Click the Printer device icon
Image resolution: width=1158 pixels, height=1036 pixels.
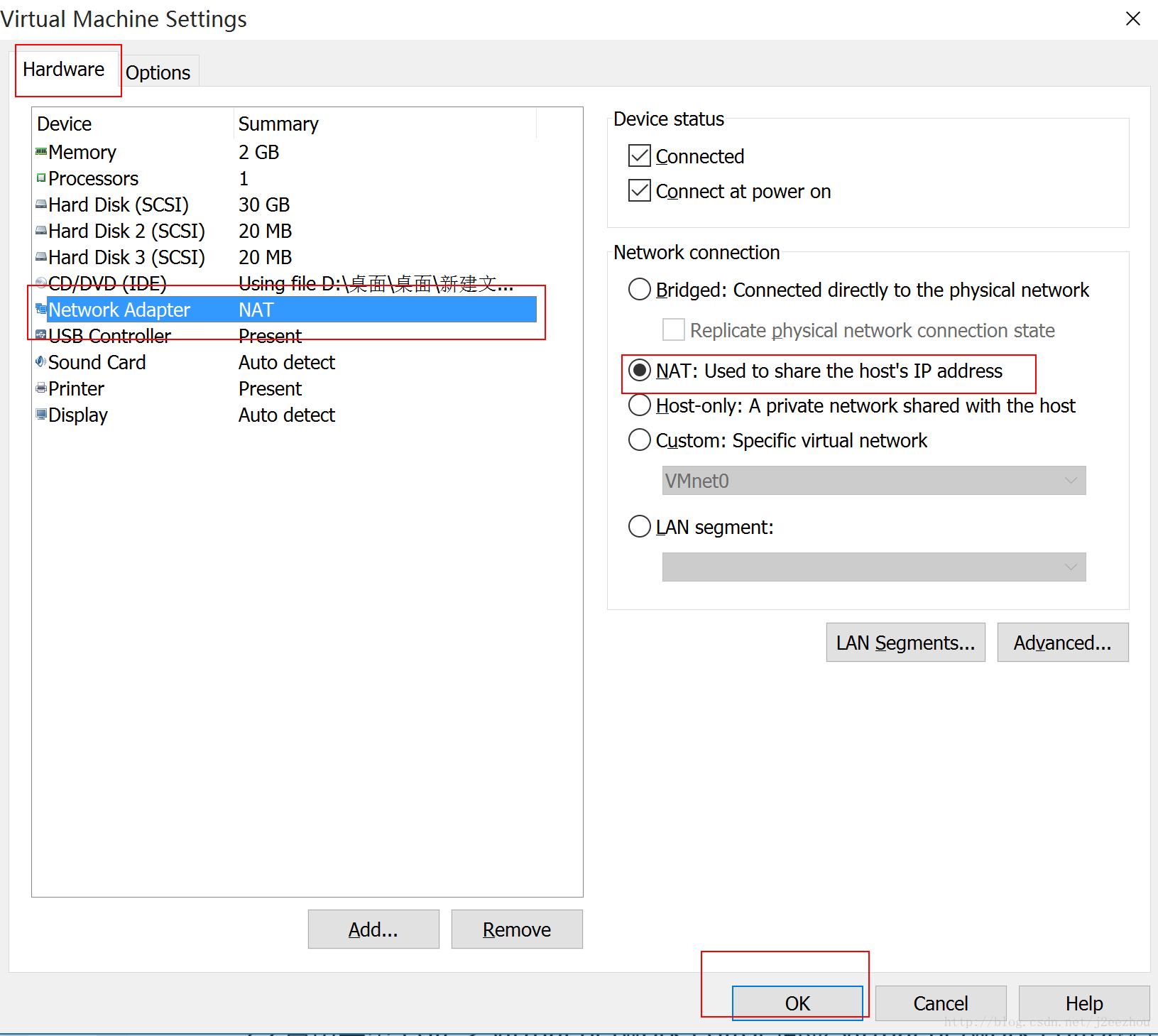coord(41,388)
